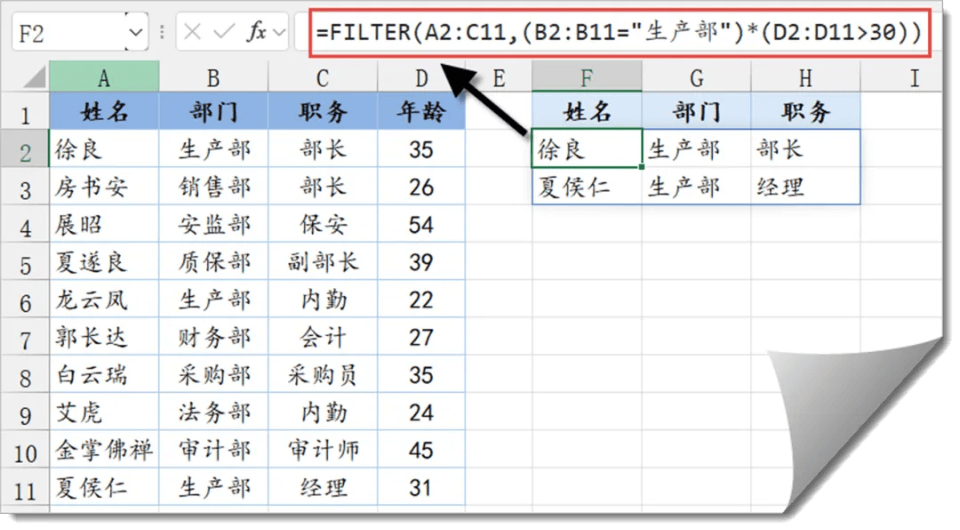The width and height of the screenshot is (960, 530).
Task: Select column F header
Action: coord(587,77)
